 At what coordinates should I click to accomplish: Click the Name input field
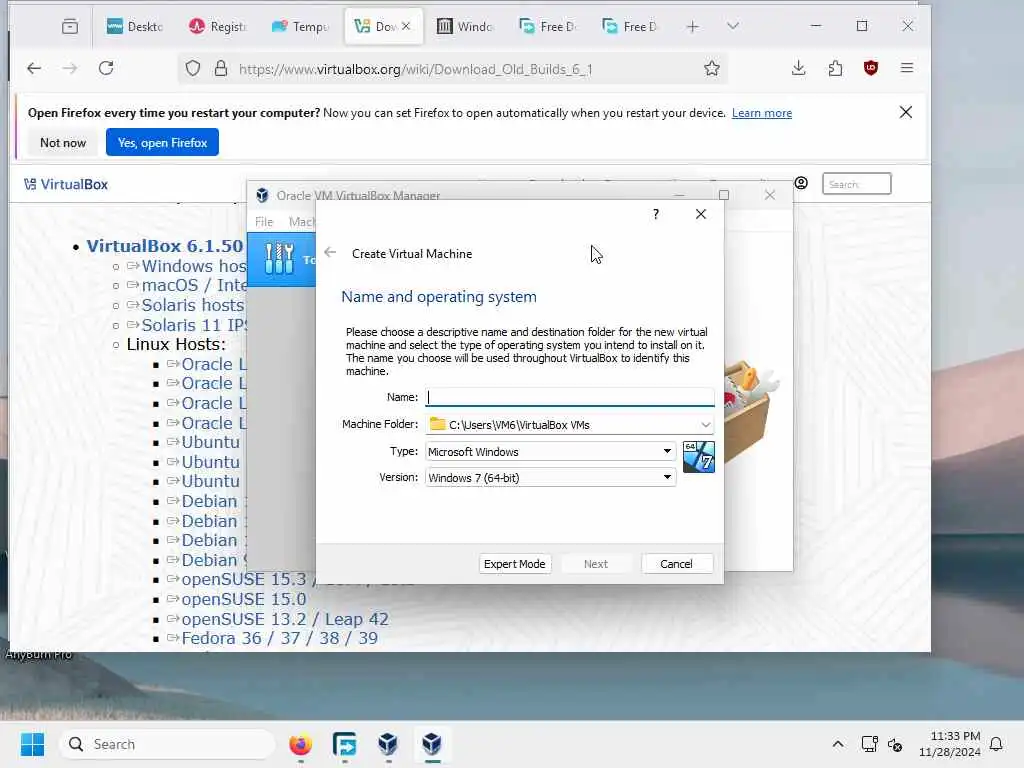pos(569,397)
